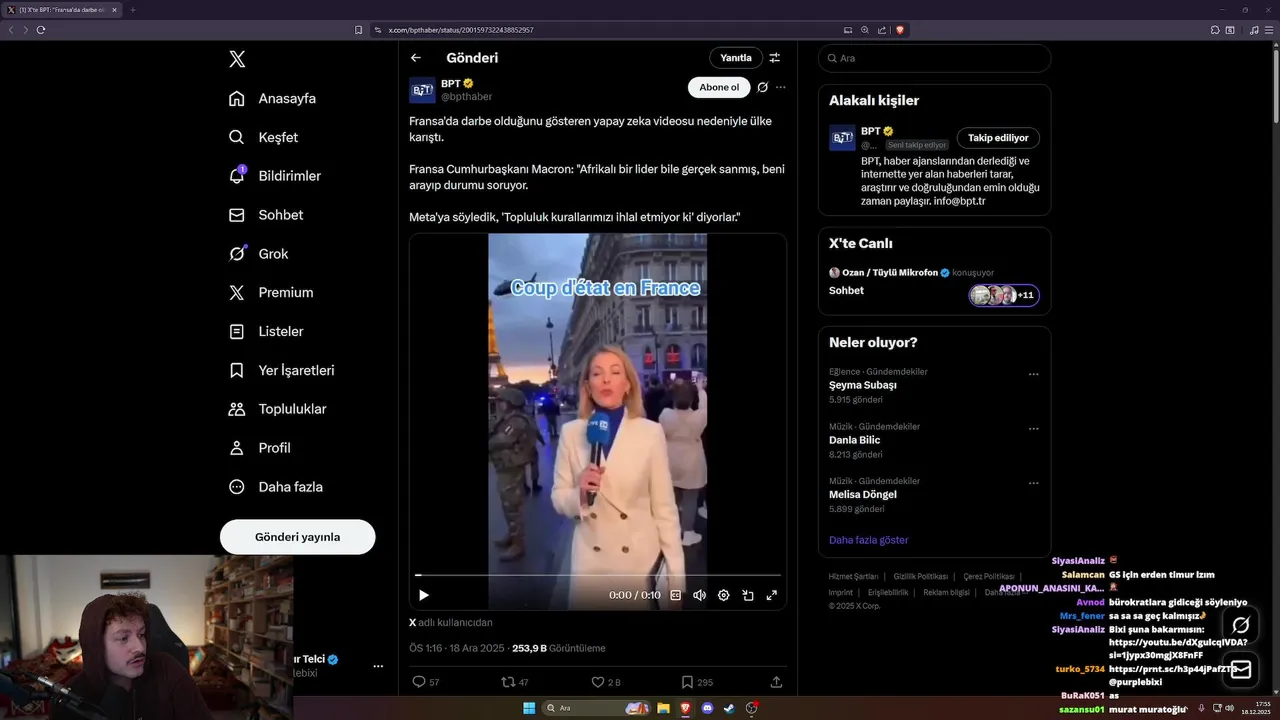Open the Danla Bilic trending topic
The image size is (1280, 720).
coord(855,440)
